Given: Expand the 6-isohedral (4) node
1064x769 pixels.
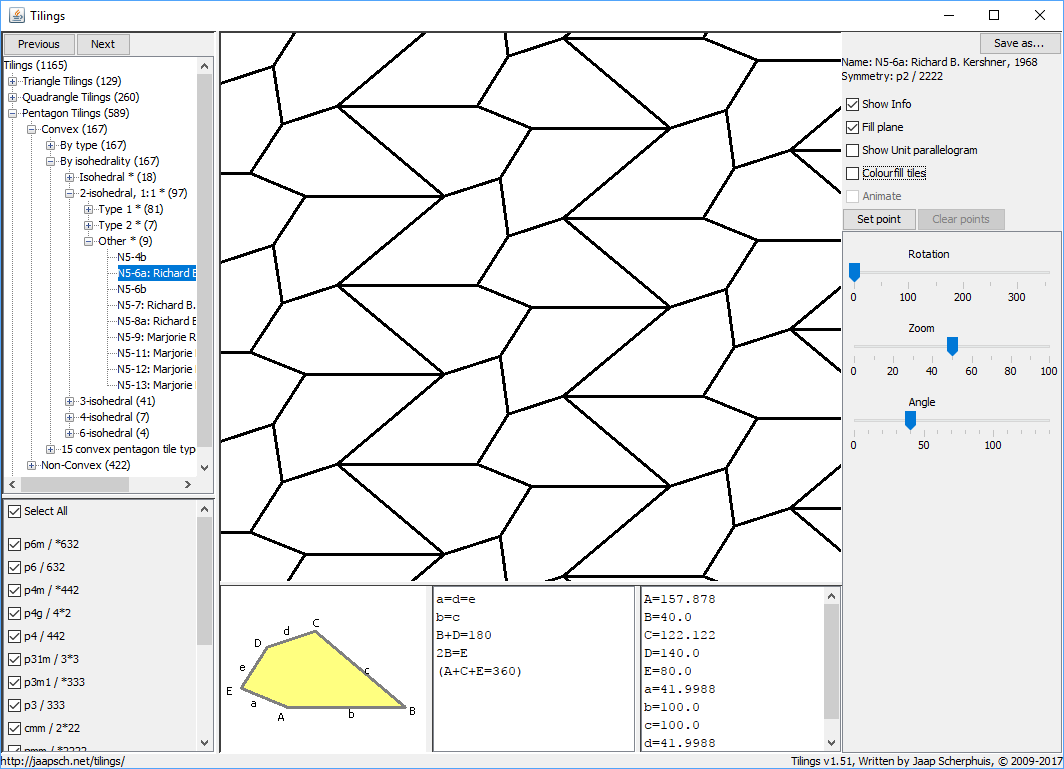Looking at the screenshot, I should [69, 434].
